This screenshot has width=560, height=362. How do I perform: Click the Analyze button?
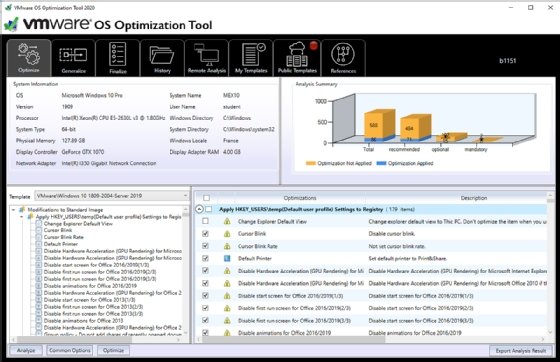(x=26, y=350)
